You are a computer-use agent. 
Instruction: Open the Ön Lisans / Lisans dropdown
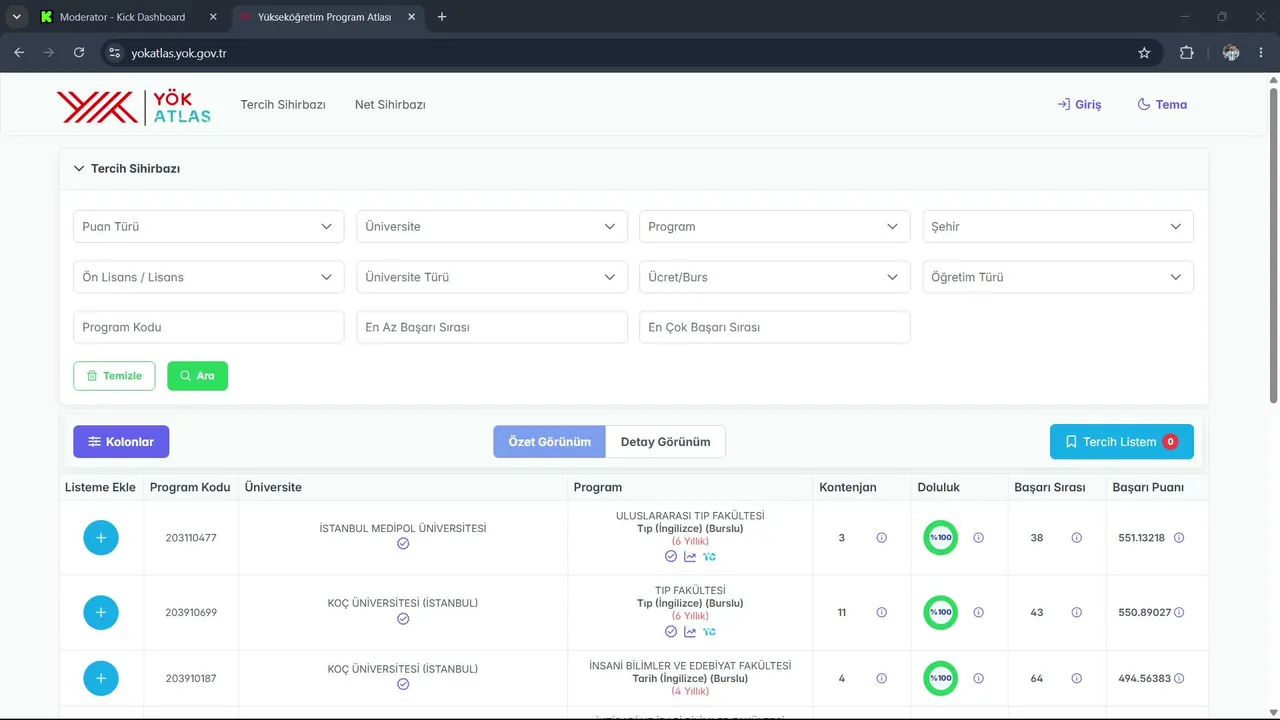pos(209,277)
